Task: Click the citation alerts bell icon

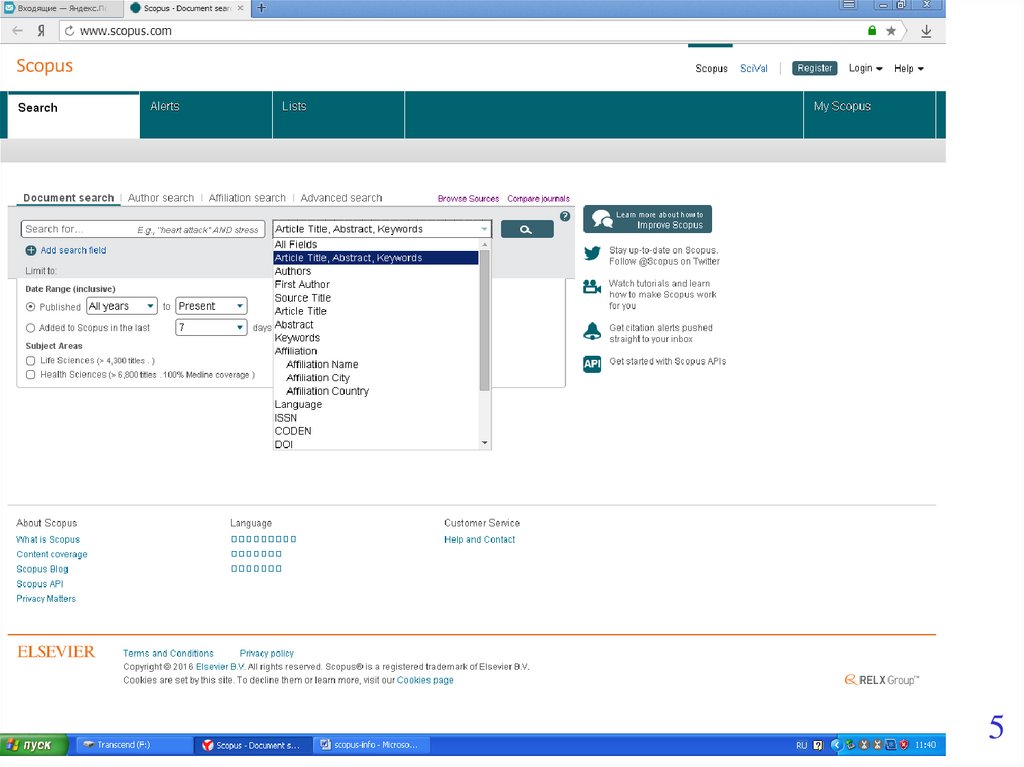Action: coord(592,331)
